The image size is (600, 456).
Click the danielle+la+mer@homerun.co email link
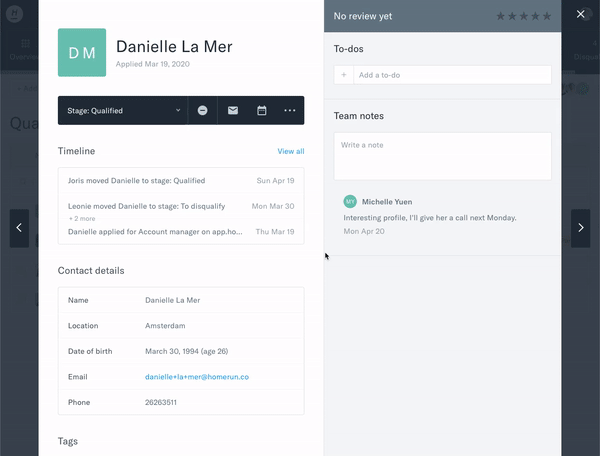coord(197,377)
